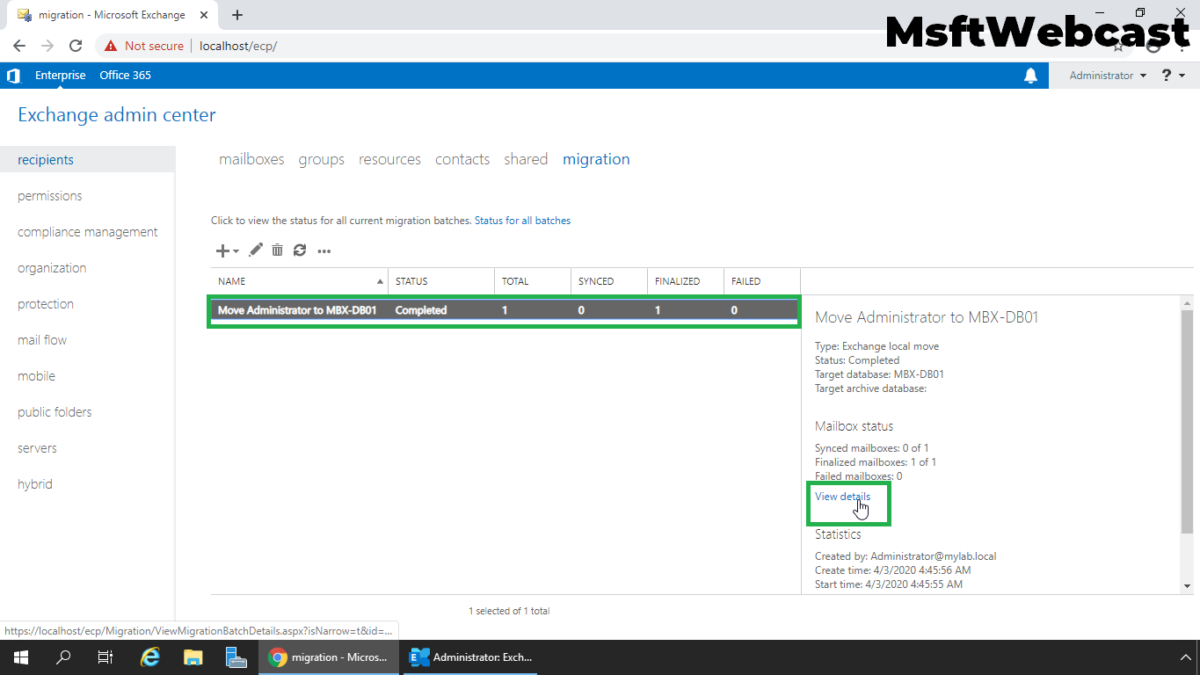Open the Administrator account dropdown

pos(1107,76)
